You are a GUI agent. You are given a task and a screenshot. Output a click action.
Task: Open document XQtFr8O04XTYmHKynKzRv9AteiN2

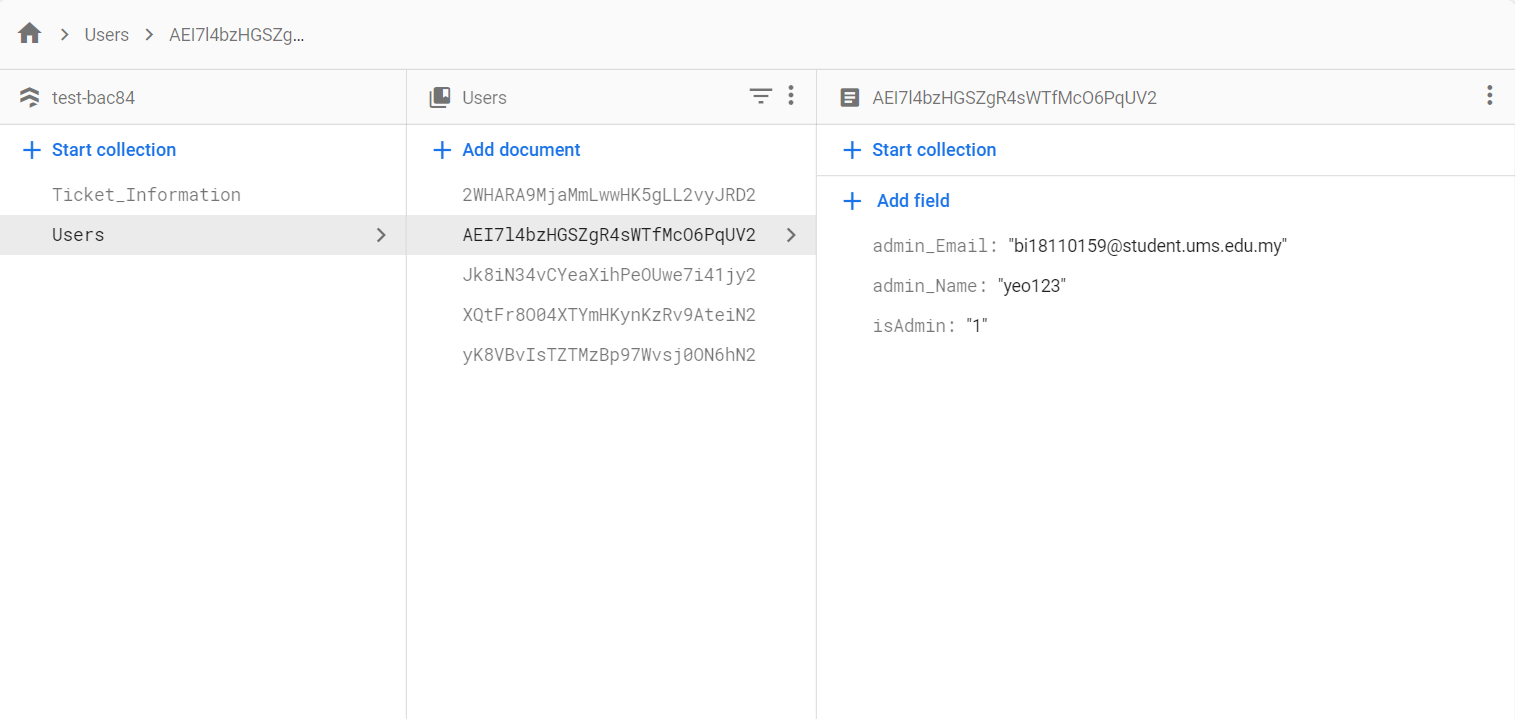click(609, 315)
